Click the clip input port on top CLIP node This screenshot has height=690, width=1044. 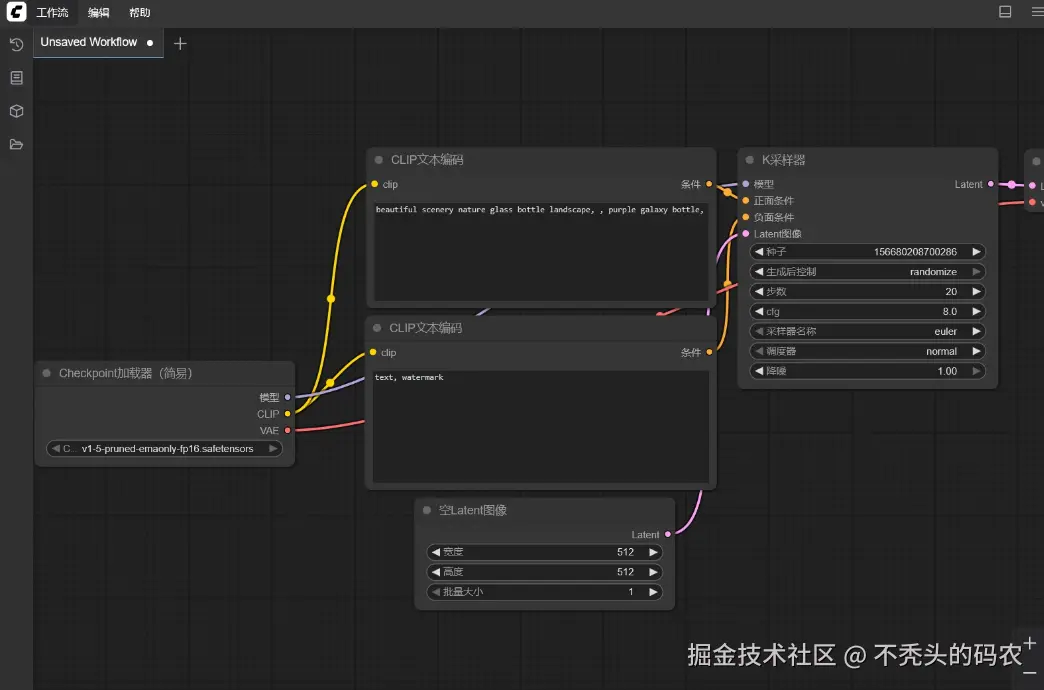click(x=375, y=184)
